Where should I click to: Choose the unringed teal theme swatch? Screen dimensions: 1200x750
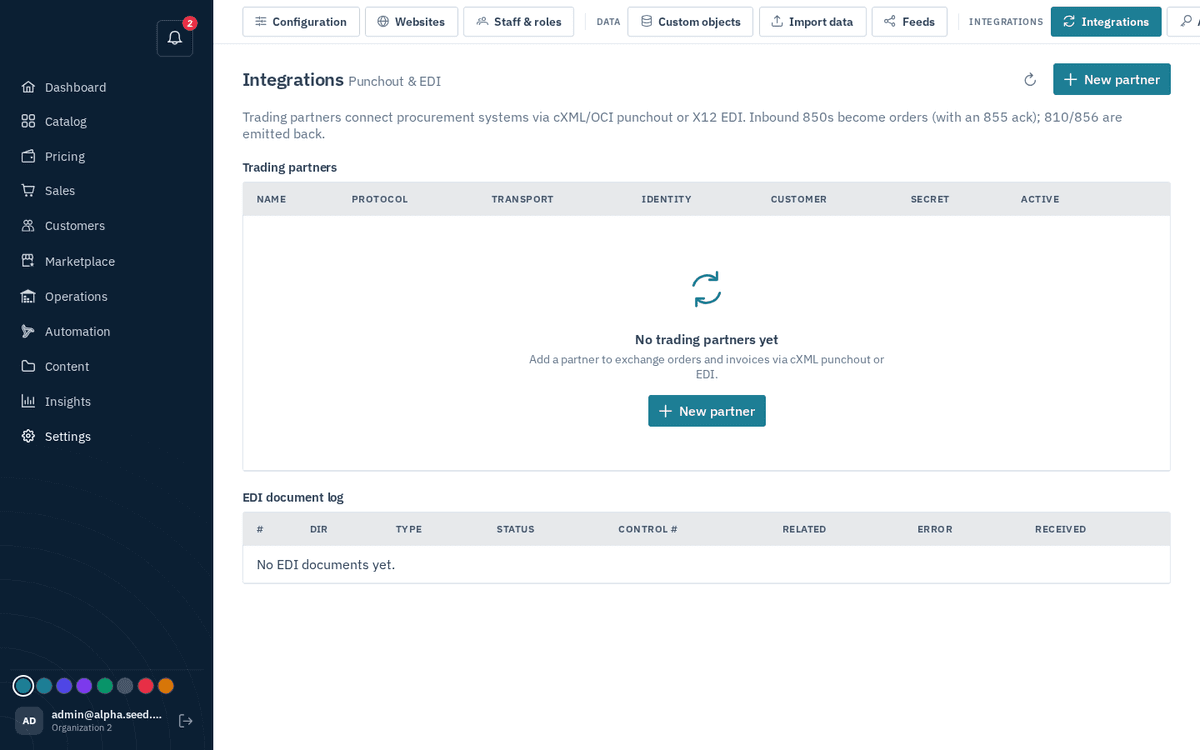(44, 686)
